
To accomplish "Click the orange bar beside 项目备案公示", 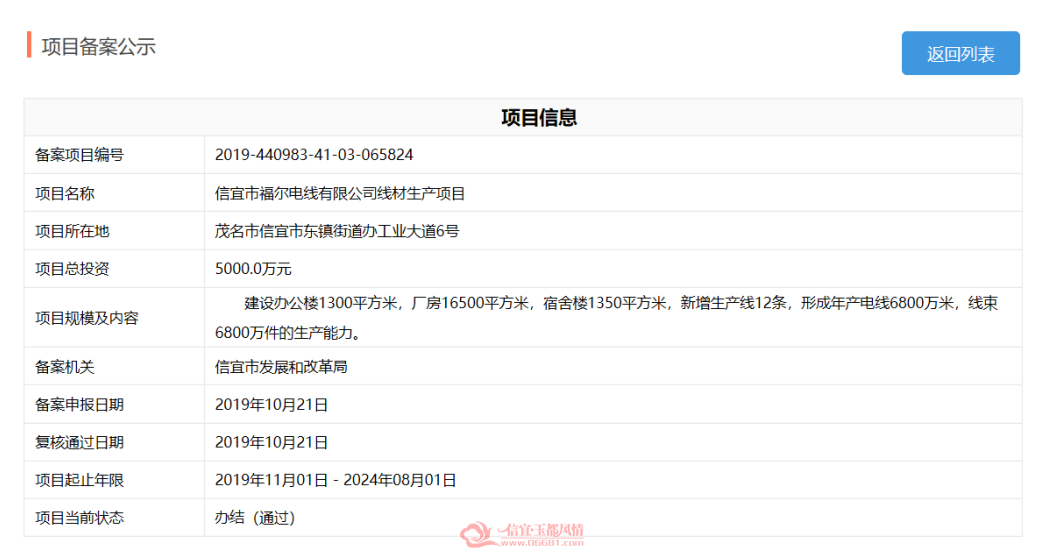I will [29, 45].
